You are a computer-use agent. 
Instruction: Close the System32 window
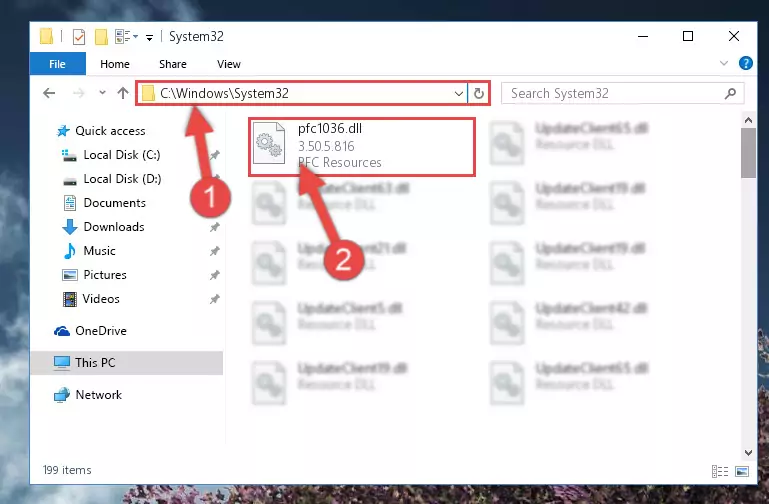[734, 36]
